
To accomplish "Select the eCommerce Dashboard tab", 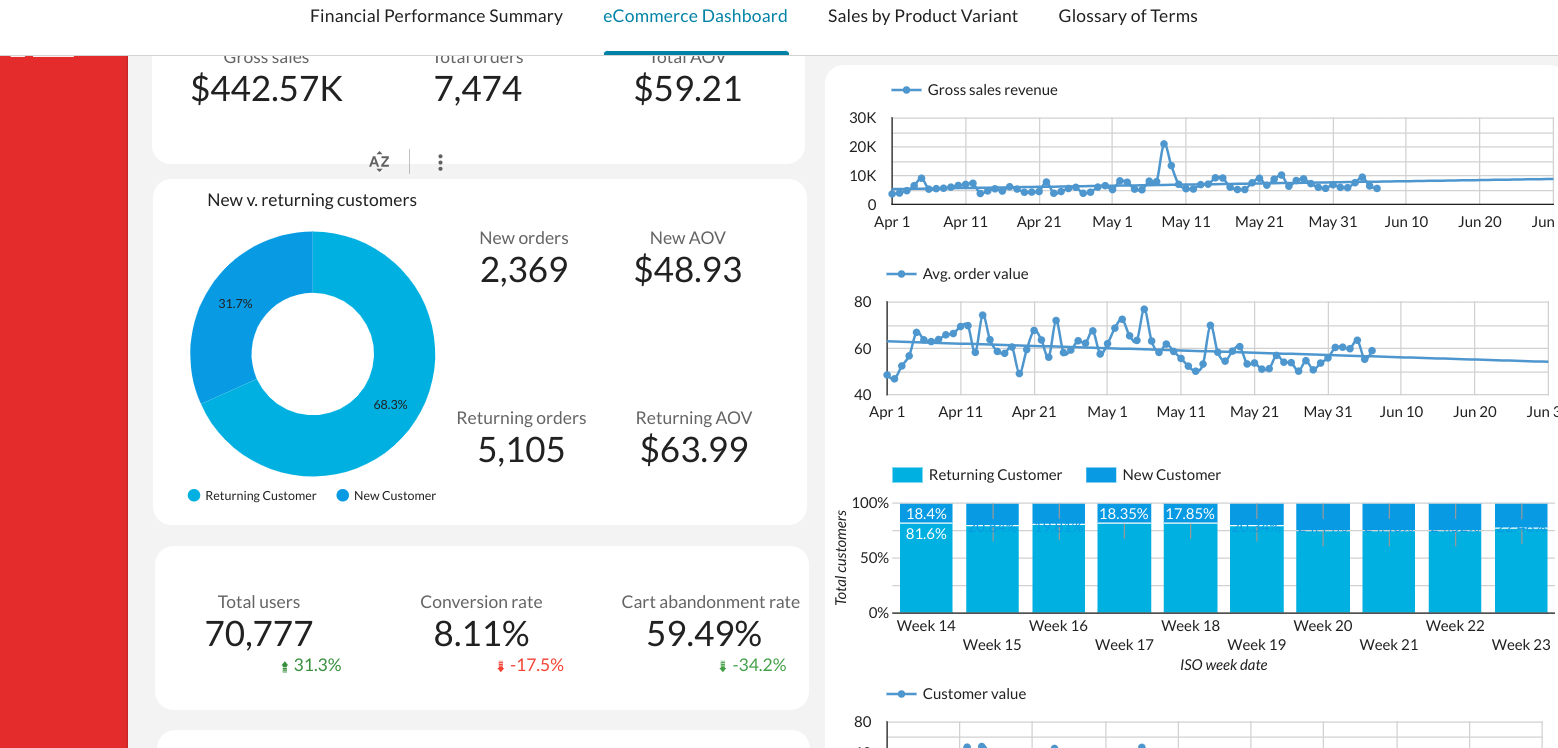I will tap(695, 16).
